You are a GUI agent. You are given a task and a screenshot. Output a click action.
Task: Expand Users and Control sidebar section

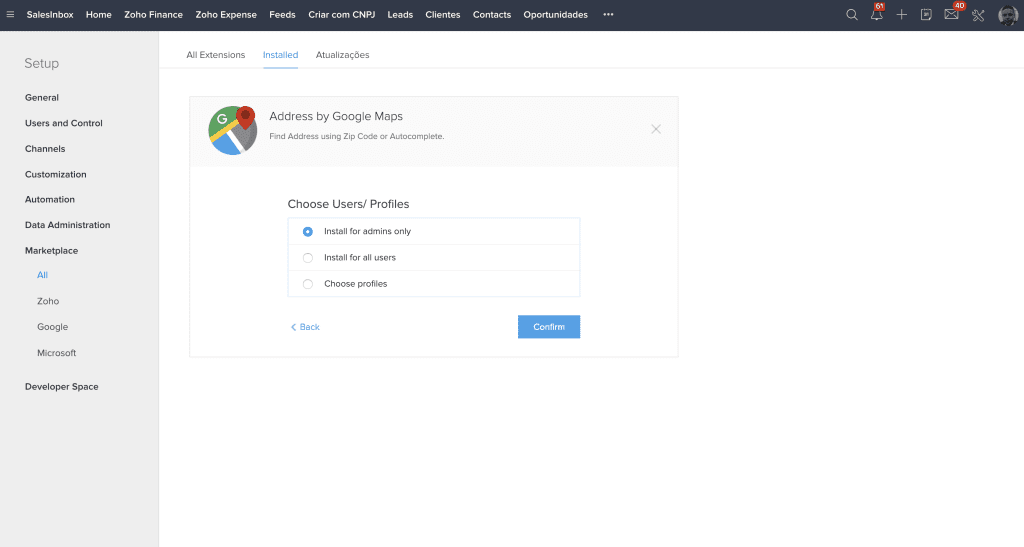[x=64, y=123]
